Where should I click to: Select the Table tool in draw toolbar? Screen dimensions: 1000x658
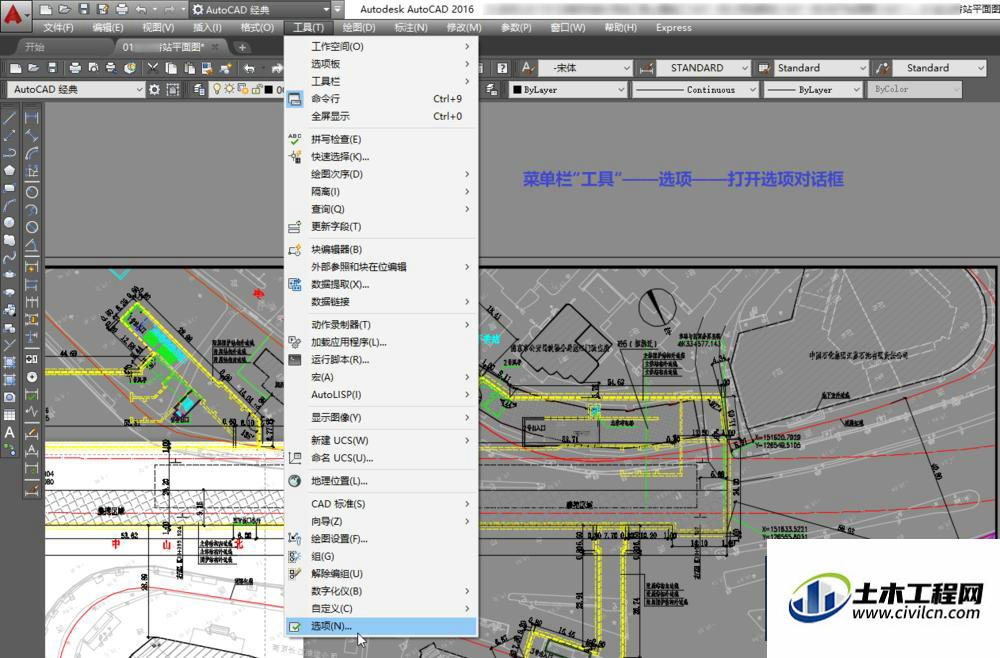(x=10, y=415)
